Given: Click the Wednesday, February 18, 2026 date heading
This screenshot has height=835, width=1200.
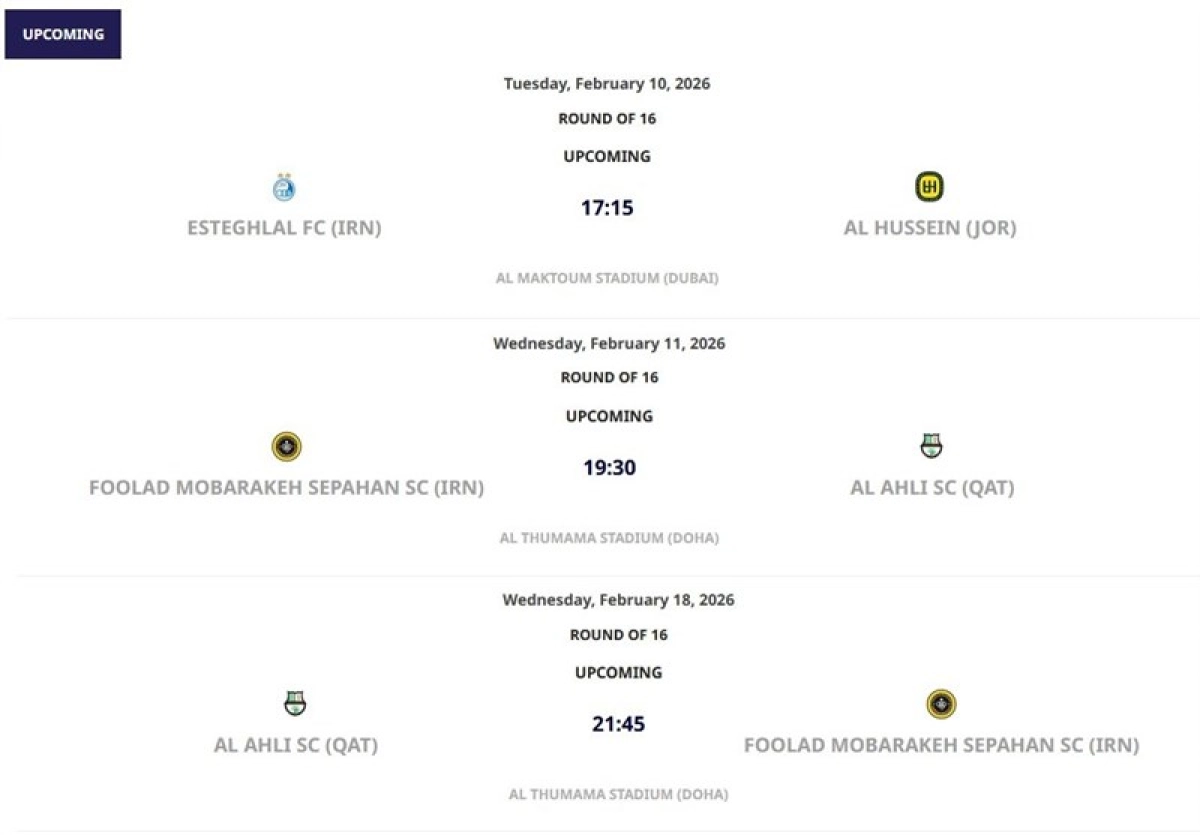Looking at the screenshot, I should click(618, 600).
